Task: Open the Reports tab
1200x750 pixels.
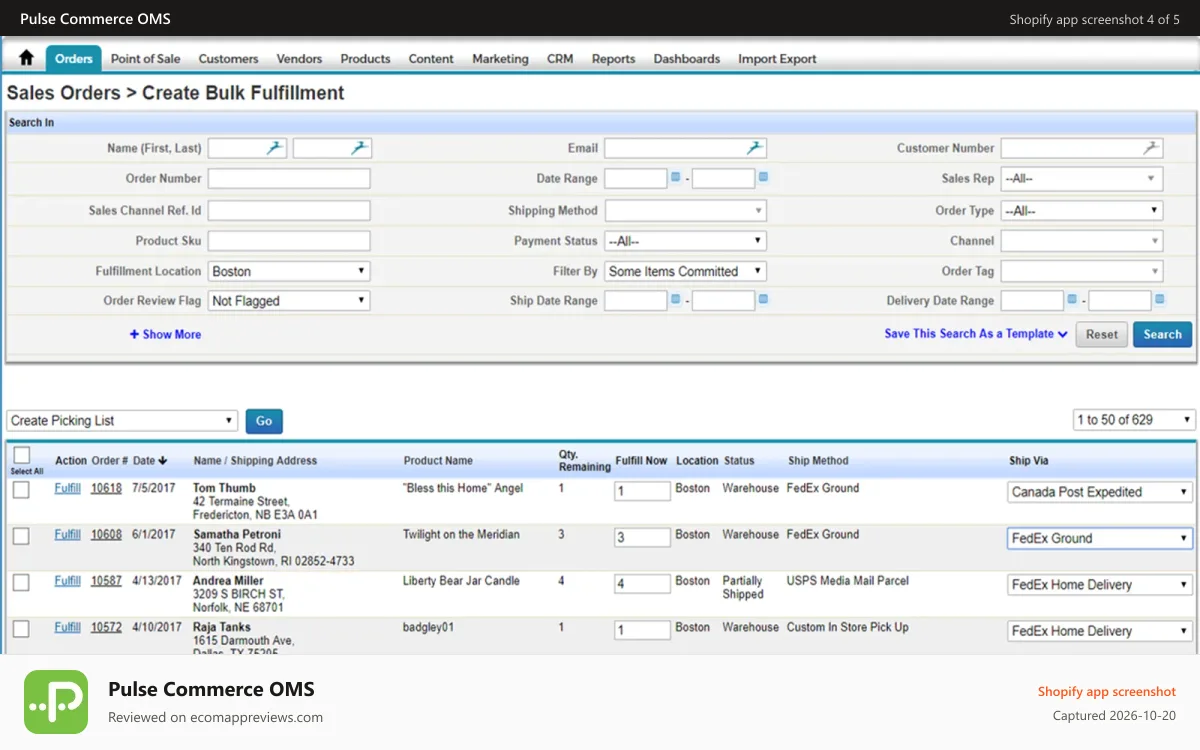Action: [614, 59]
